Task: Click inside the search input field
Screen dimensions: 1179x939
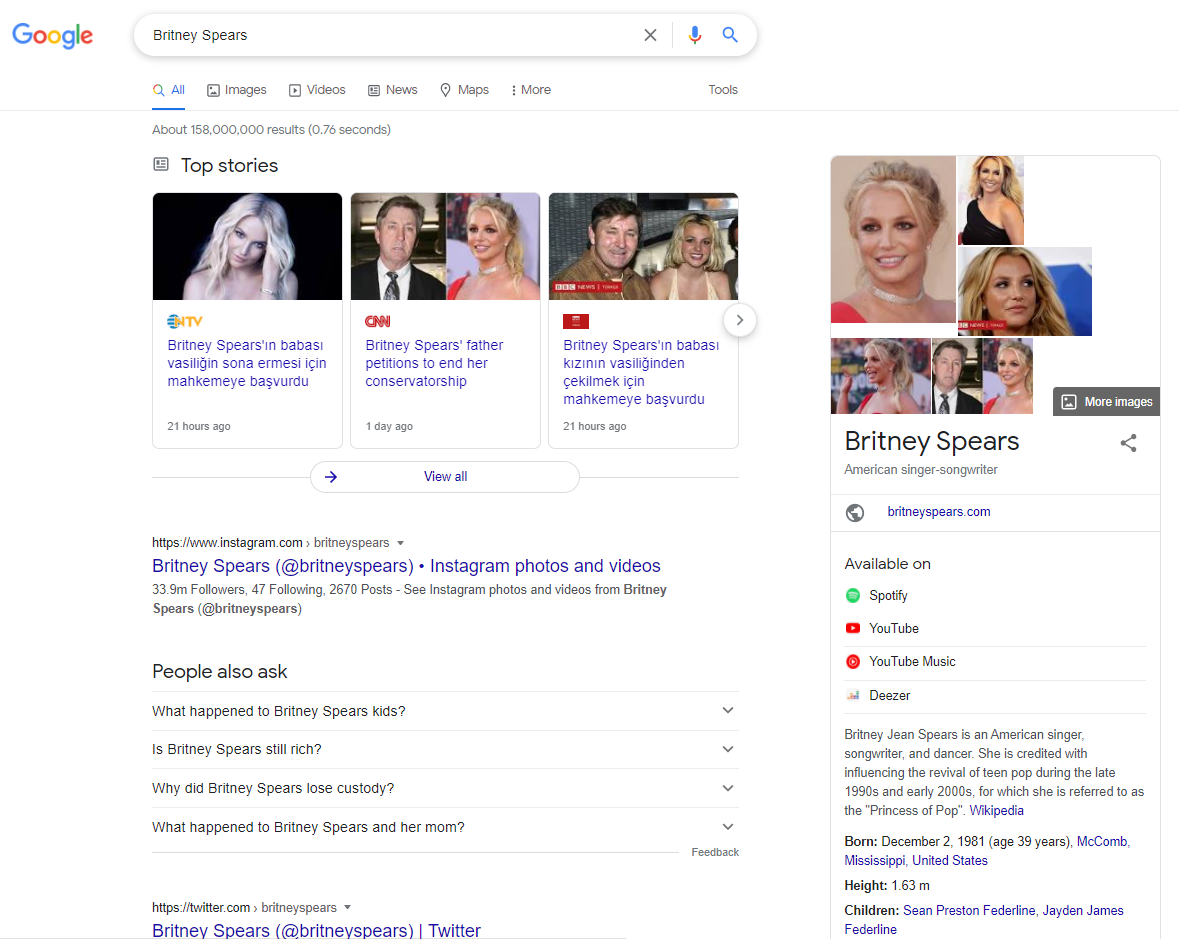Action: (x=390, y=35)
